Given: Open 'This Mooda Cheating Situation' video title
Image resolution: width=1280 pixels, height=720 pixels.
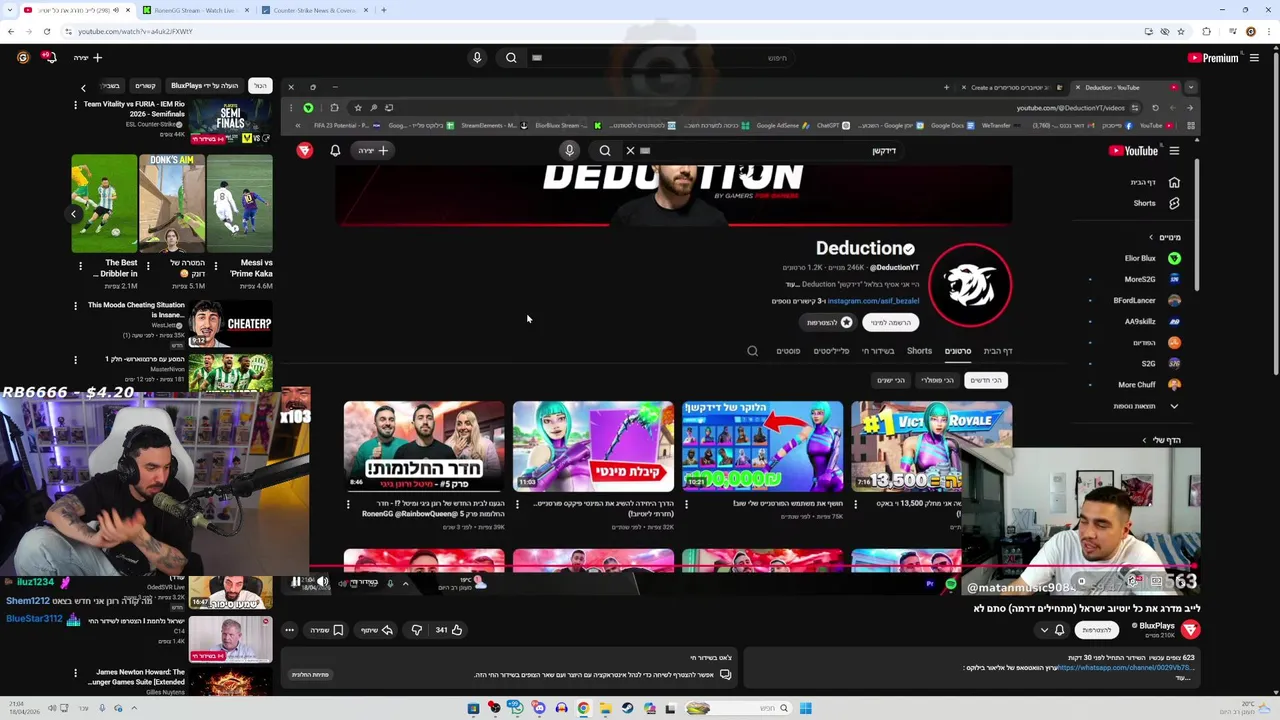Looking at the screenshot, I should (x=136, y=310).
